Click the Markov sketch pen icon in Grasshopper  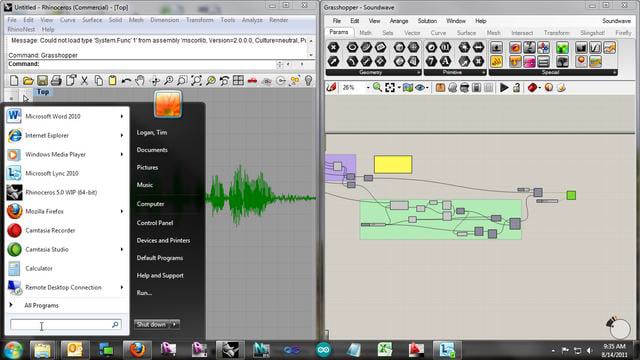coord(331,88)
